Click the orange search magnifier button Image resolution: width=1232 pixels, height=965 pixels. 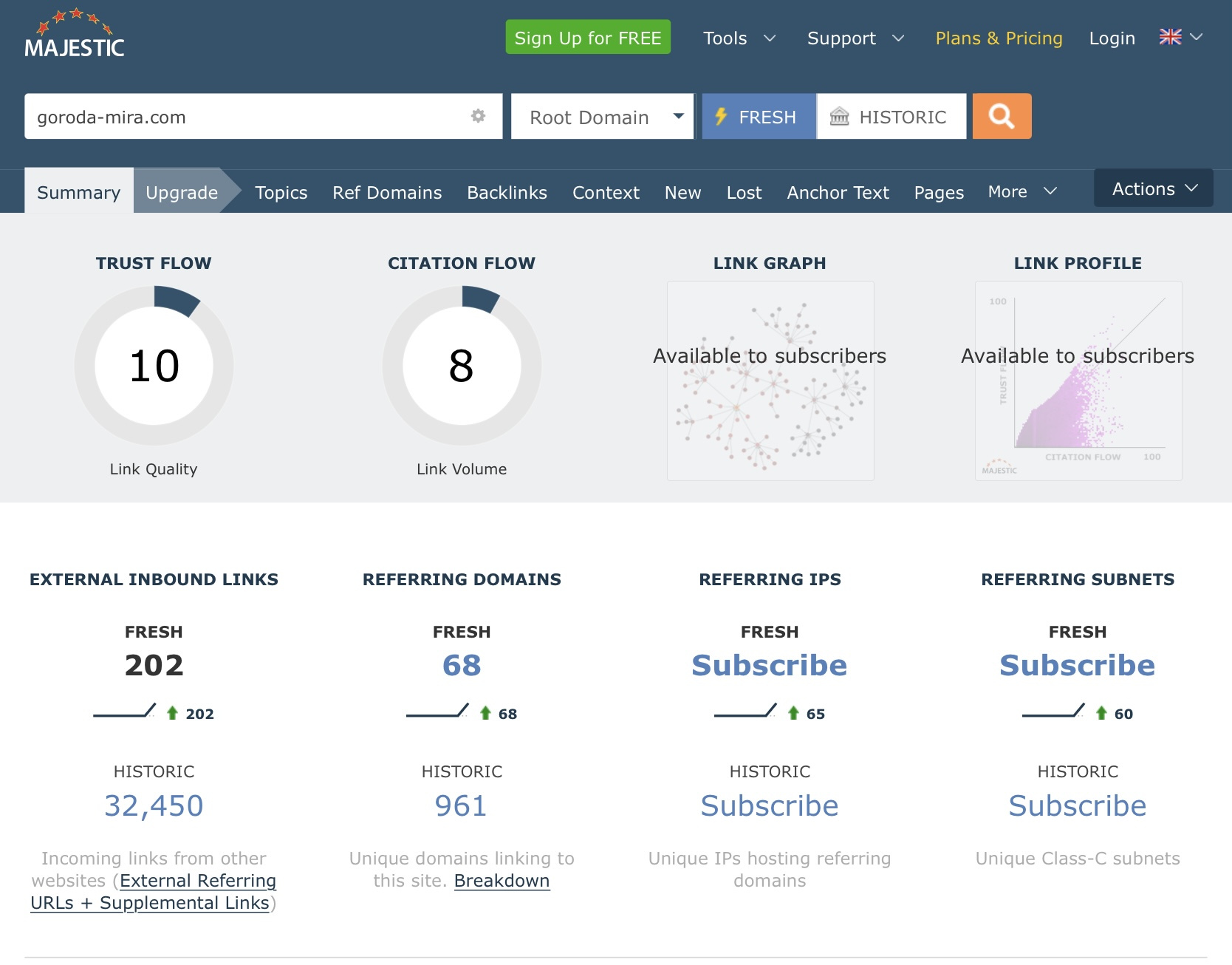pos(1002,116)
